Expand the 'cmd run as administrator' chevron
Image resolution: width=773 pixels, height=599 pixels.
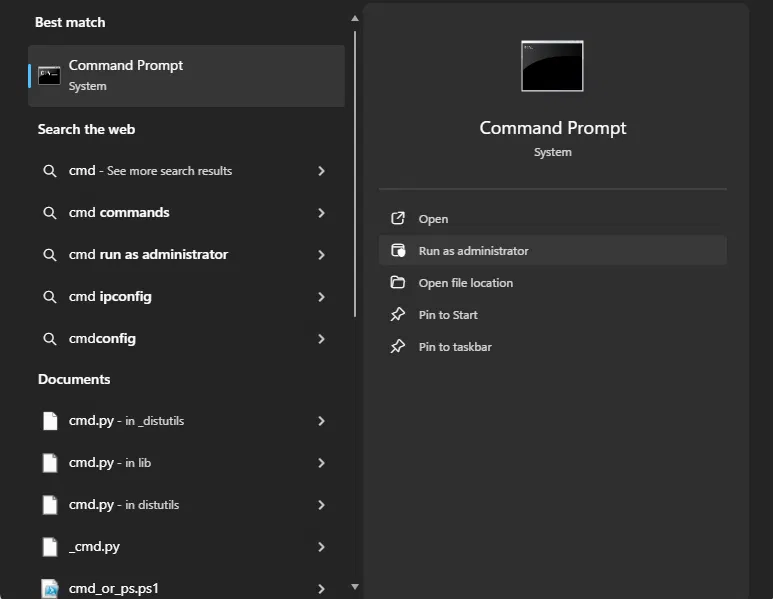(x=321, y=255)
